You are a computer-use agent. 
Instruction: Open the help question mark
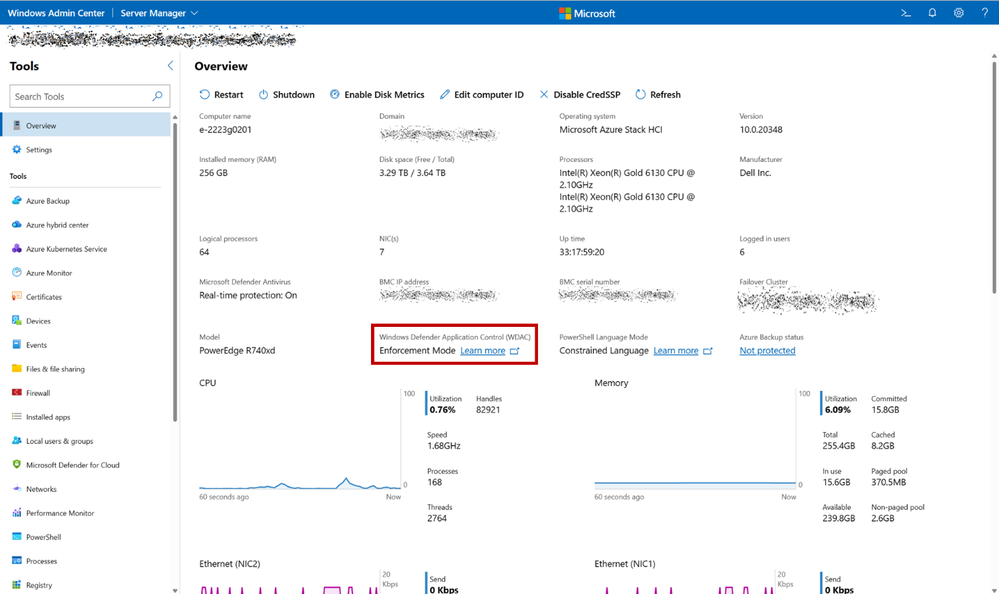coord(984,13)
